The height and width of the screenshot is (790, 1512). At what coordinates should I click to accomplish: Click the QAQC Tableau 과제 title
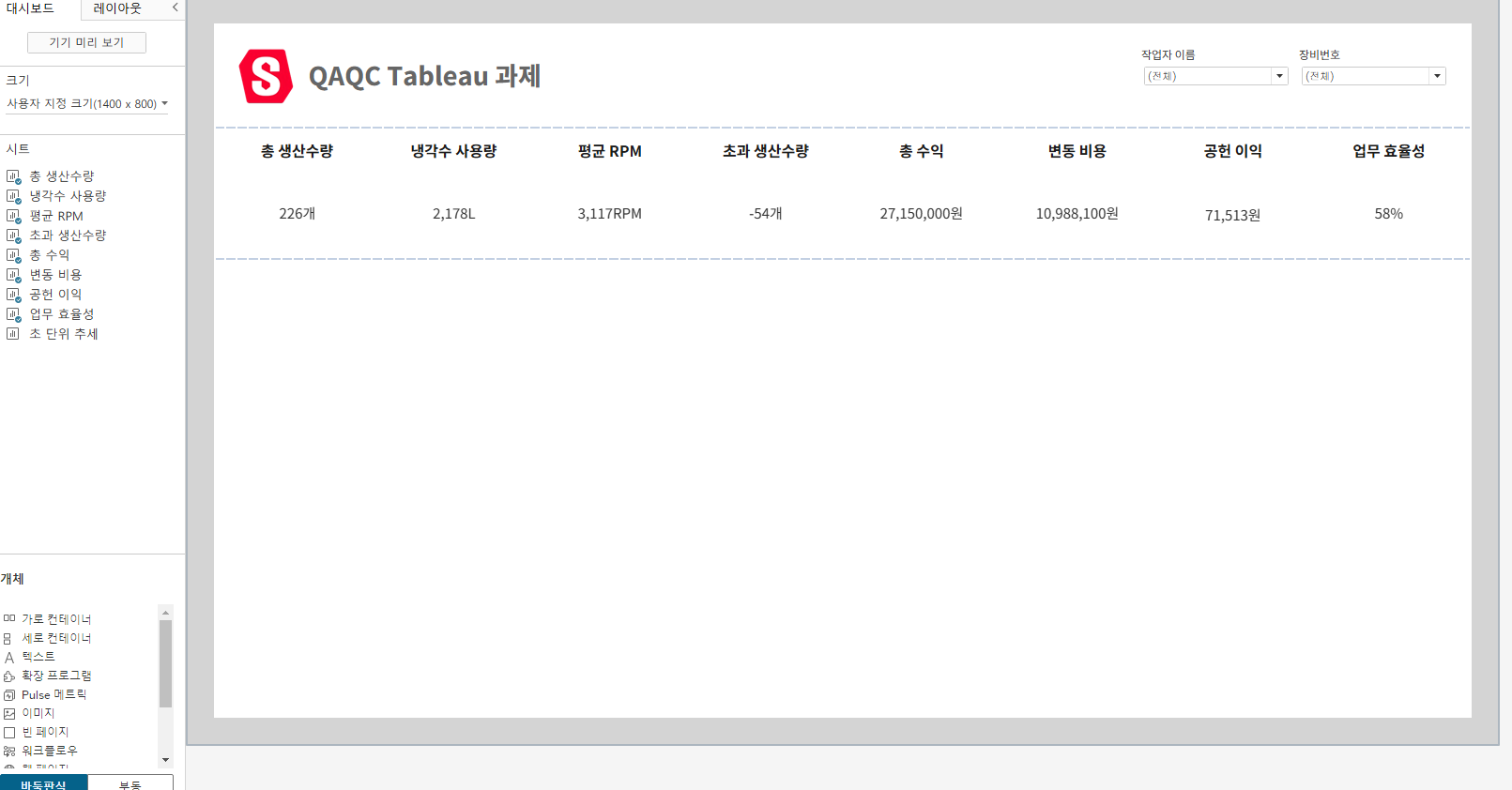(x=424, y=76)
